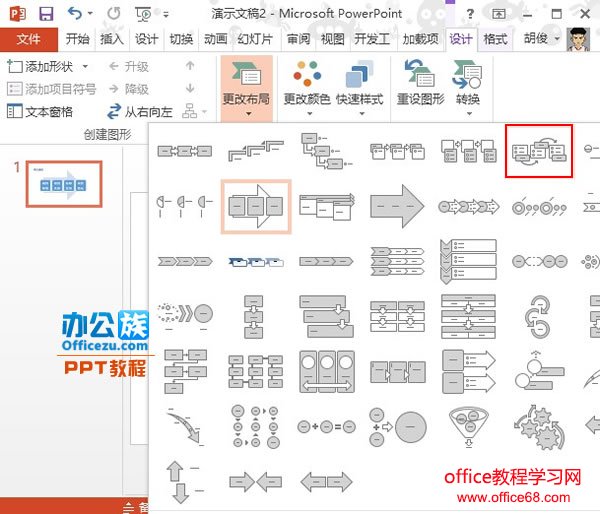600x514 pixels.
Task: Select the chevron list layout
Action: [x=397, y=261]
